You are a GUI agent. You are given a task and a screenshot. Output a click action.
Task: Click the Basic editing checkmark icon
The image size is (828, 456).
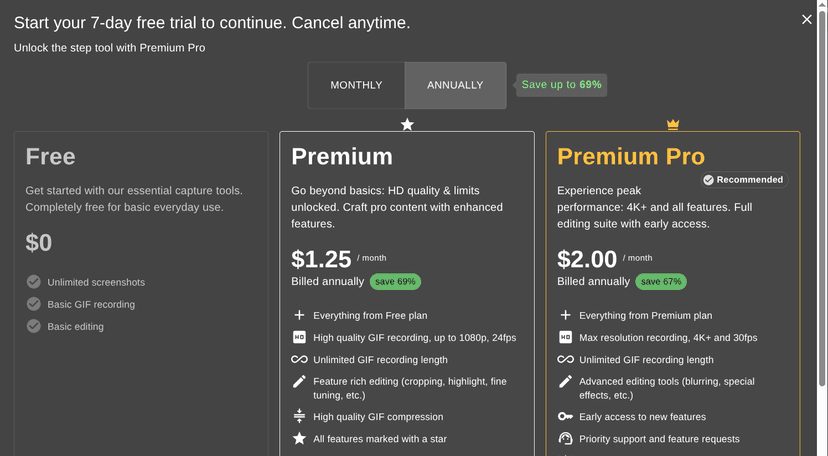(x=34, y=326)
